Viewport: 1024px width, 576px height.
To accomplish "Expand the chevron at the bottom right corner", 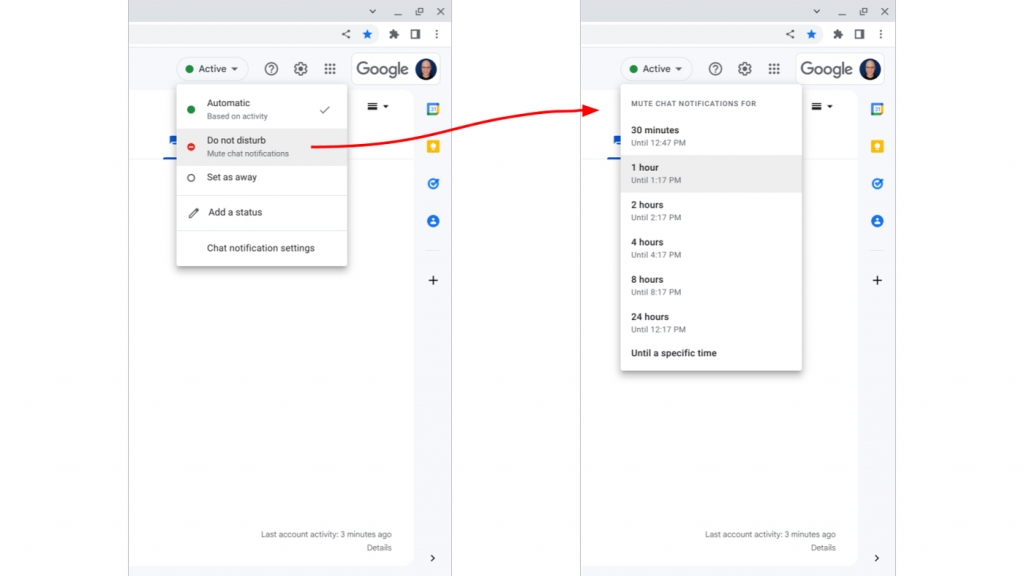I will [433, 558].
